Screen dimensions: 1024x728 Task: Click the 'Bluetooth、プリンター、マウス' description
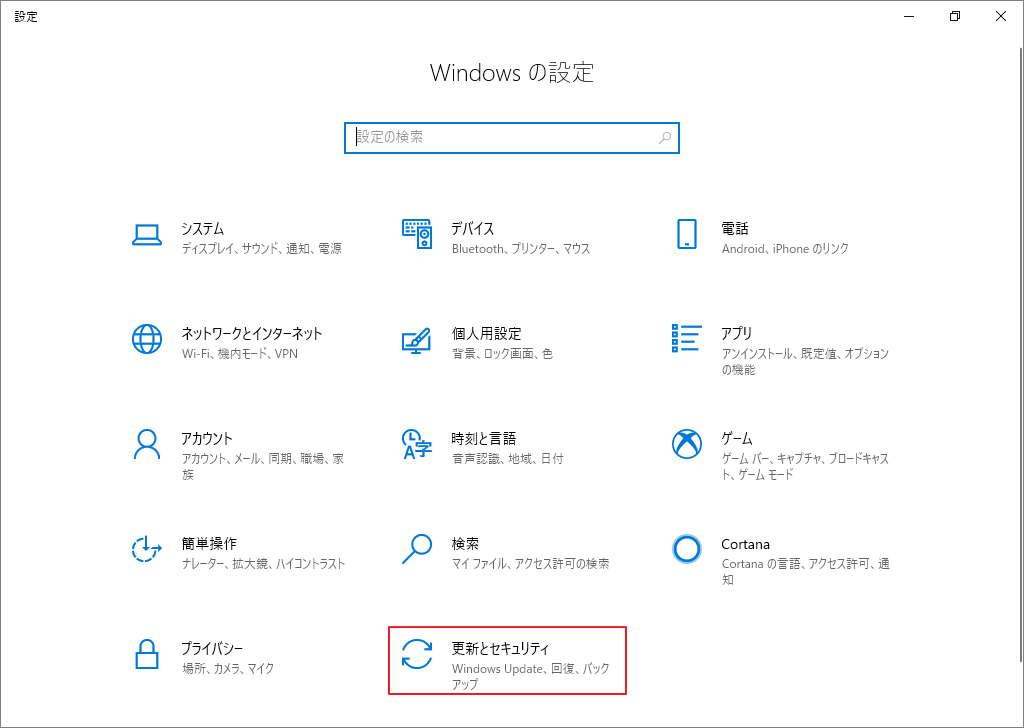521,249
